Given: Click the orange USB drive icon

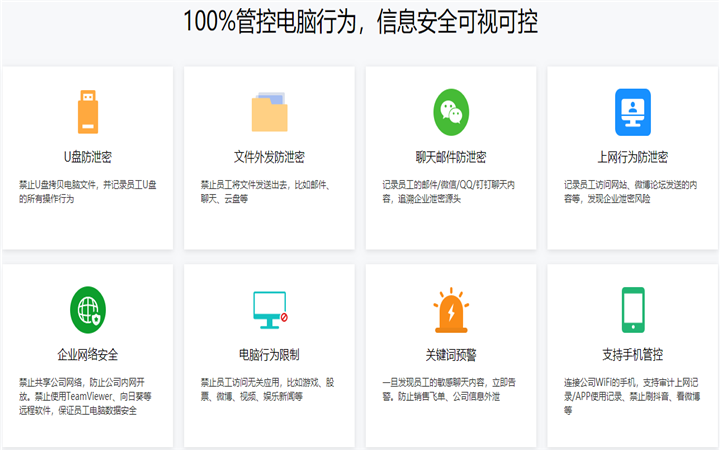Looking at the screenshot, I should pos(88,112).
